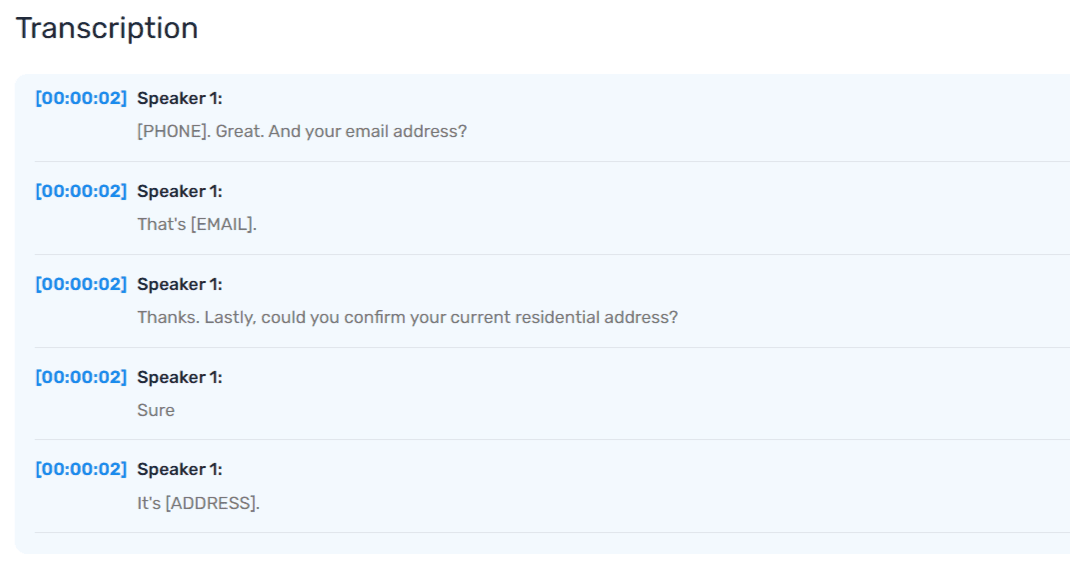The height and width of the screenshot is (567, 1070).
Task: Click the word "It's" in the last entry
Action: (x=149, y=503)
